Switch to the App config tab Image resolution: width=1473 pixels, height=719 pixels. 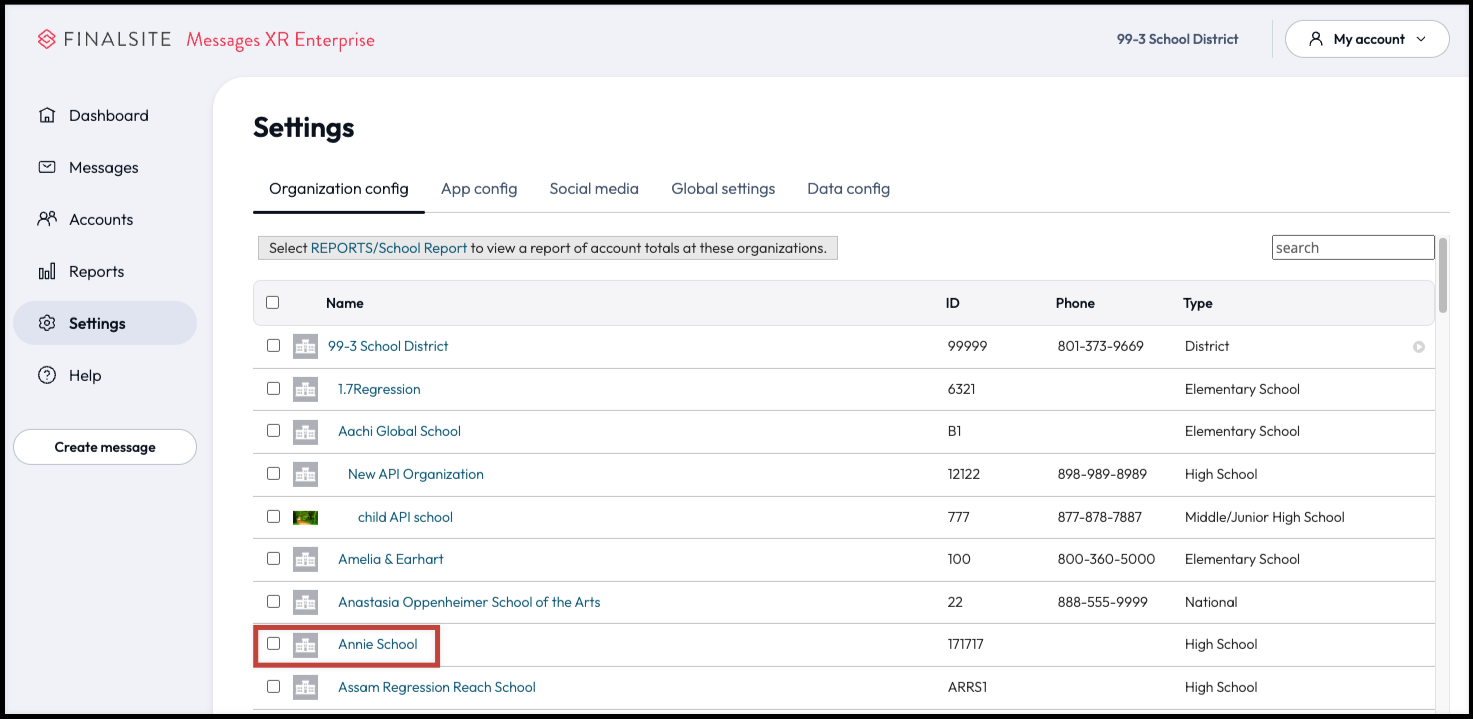click(479, 188)
